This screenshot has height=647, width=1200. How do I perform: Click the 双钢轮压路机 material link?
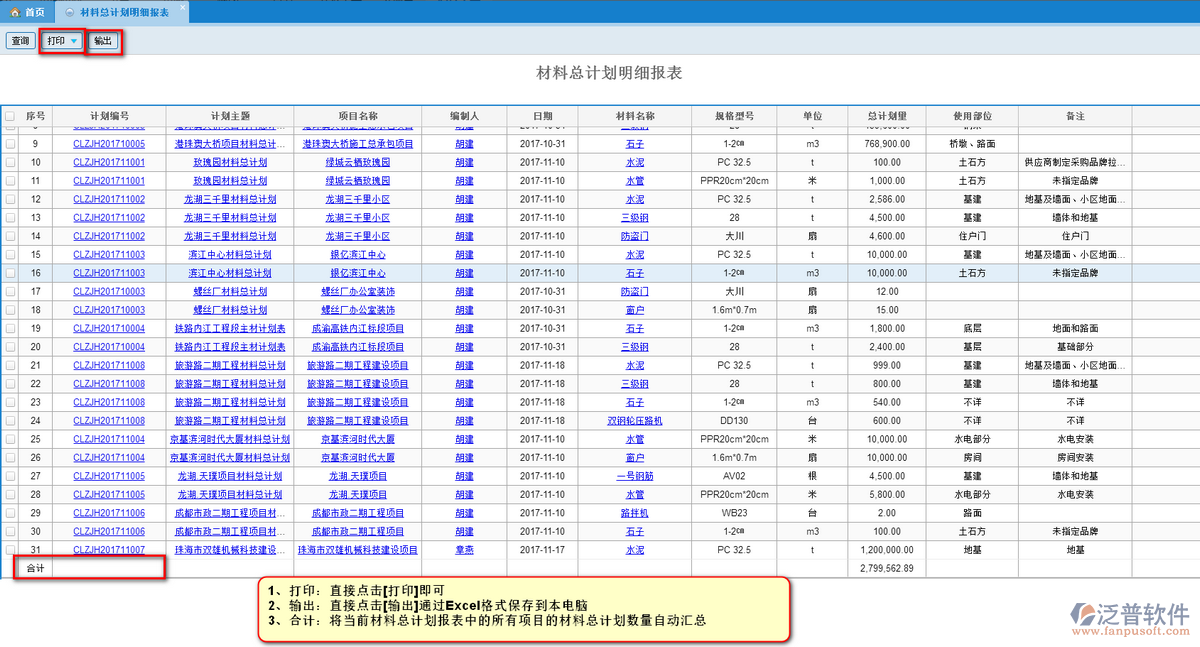pyautogui.click(x=634, y=421)
